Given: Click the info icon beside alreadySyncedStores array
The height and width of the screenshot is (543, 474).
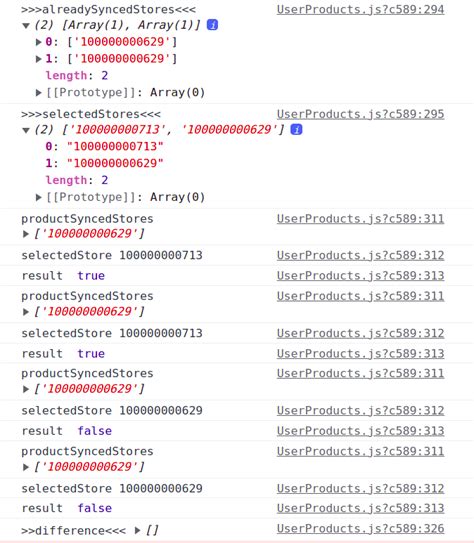Looking at the screenshot, I should (212, 25).
